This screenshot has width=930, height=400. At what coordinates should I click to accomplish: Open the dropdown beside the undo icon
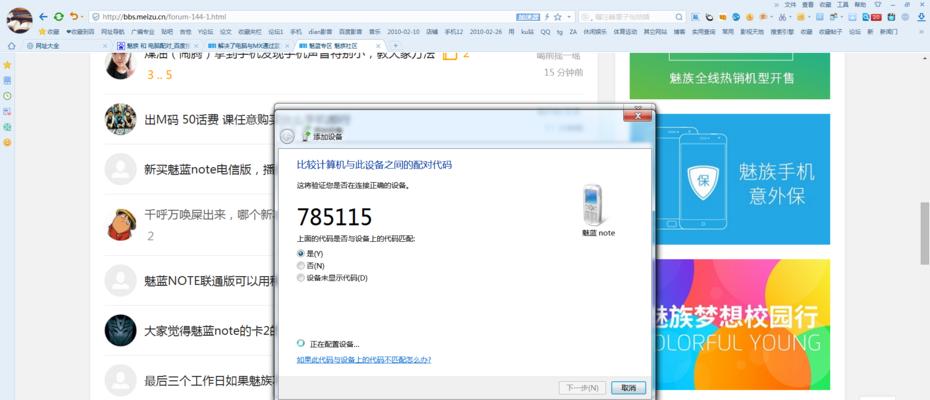(x=82, y=17)
